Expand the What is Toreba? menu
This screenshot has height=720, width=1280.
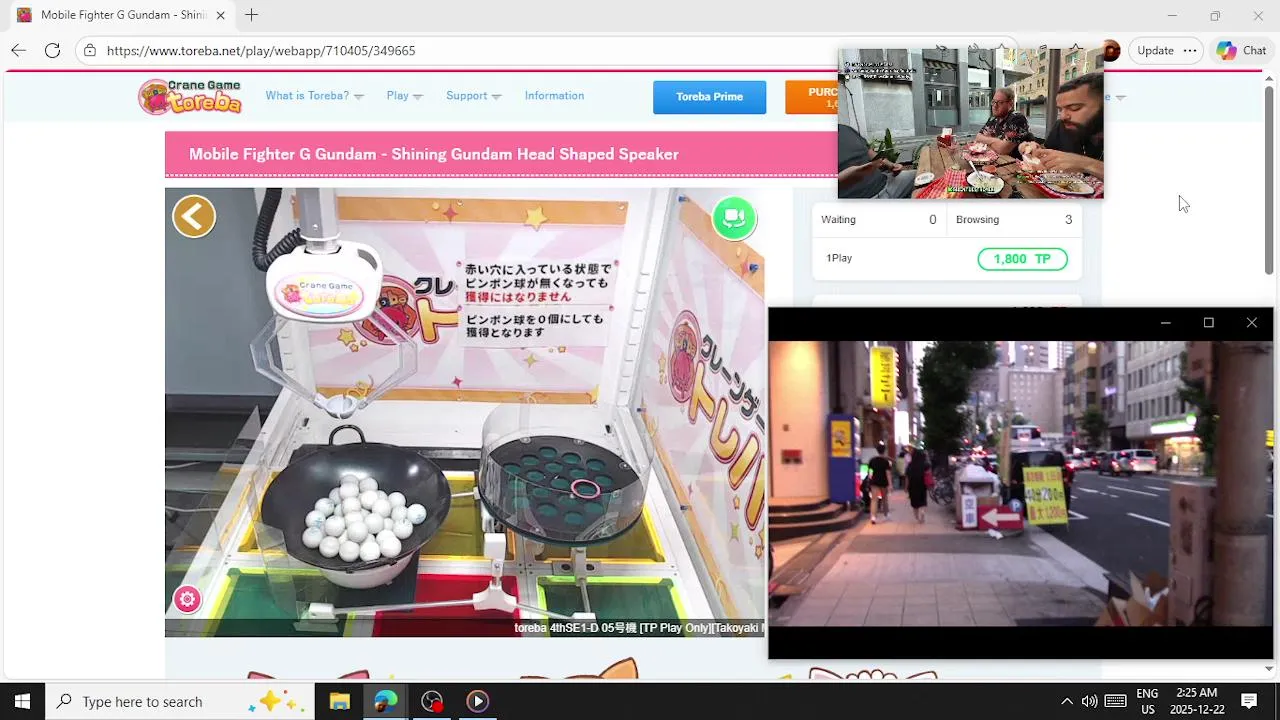pyautogui.click(x=314, y=96)
